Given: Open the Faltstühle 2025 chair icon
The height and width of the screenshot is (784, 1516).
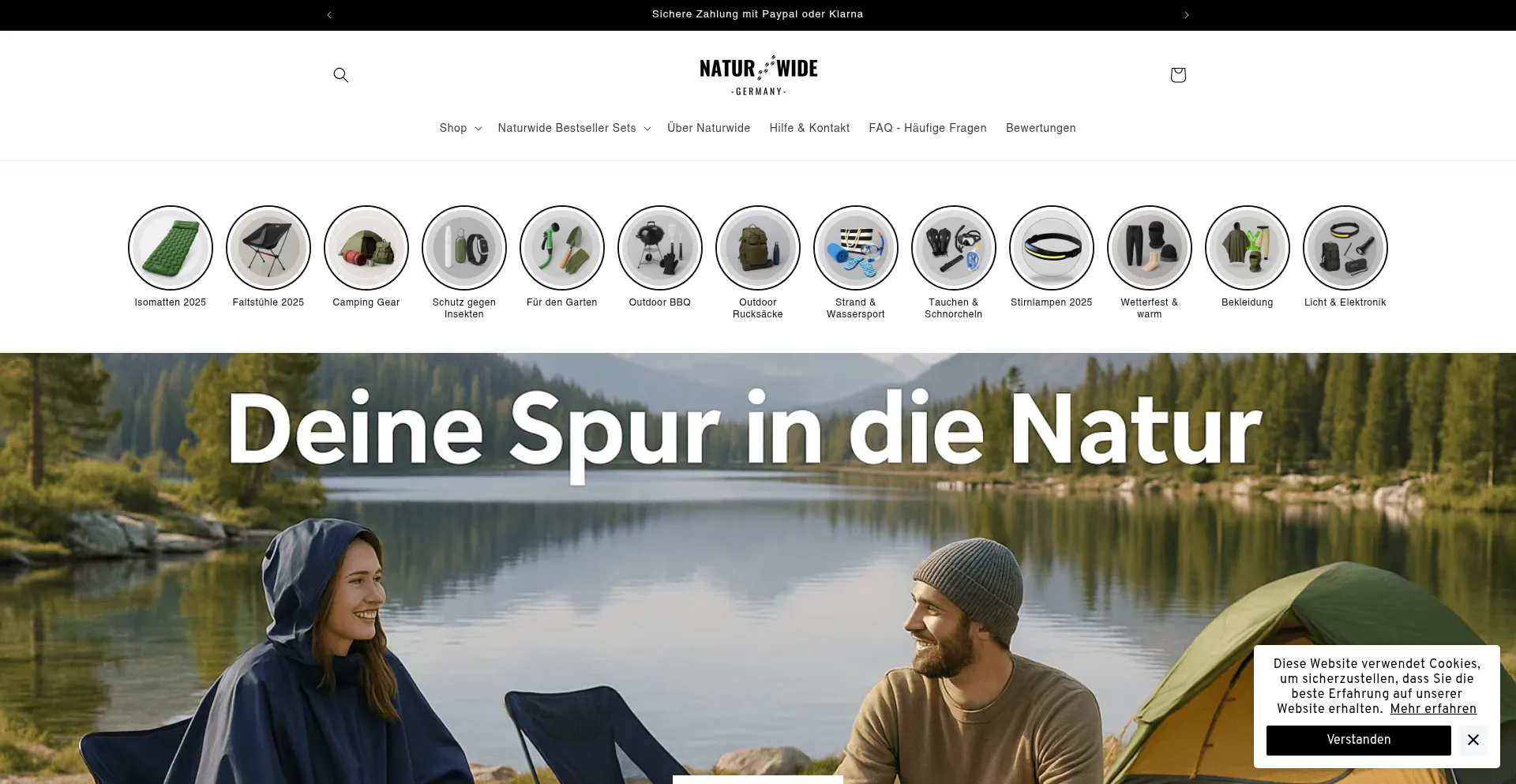Looking at the screenshot, I should [268, 248].
